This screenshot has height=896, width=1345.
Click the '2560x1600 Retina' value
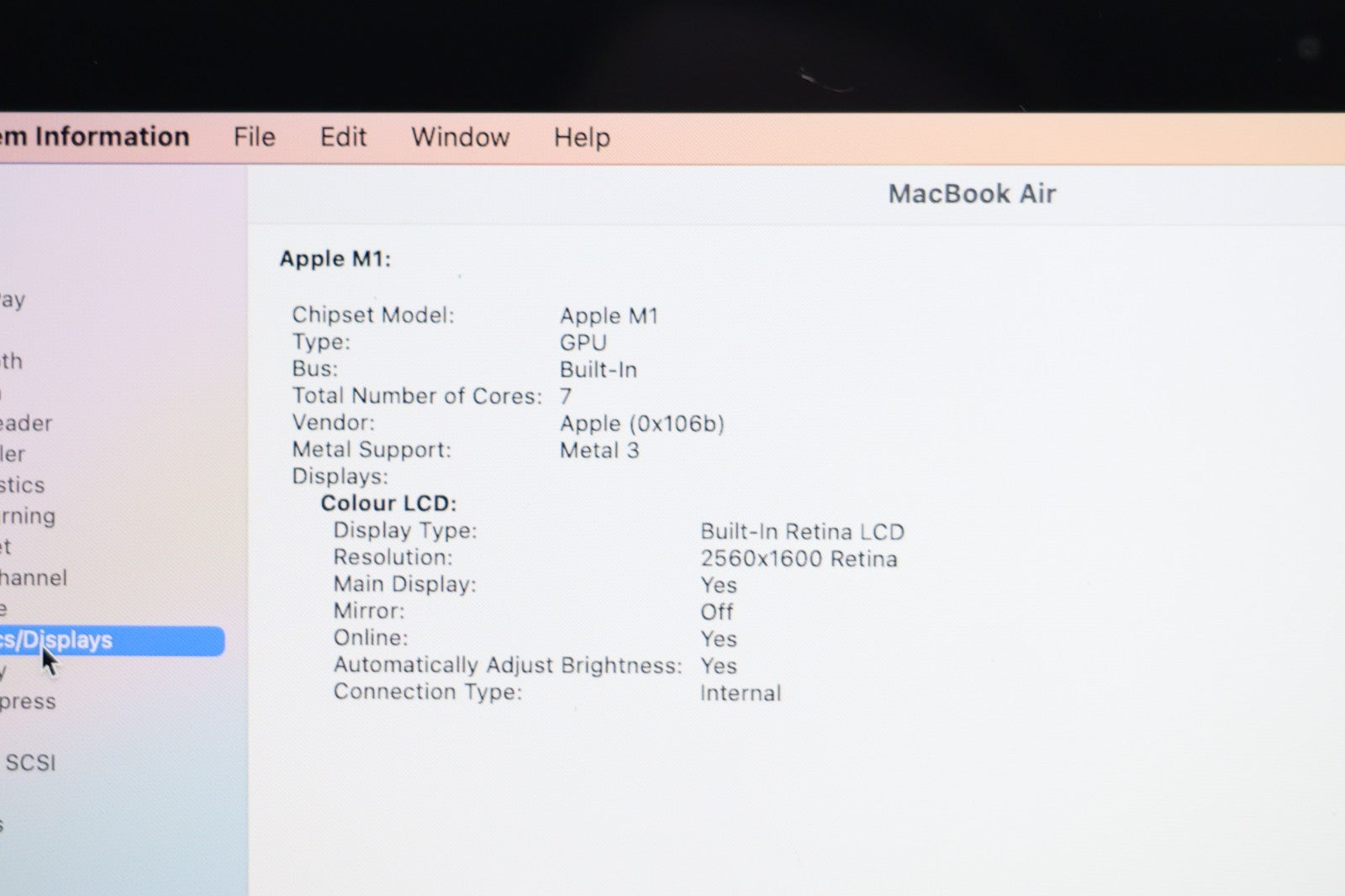[799, 559]
